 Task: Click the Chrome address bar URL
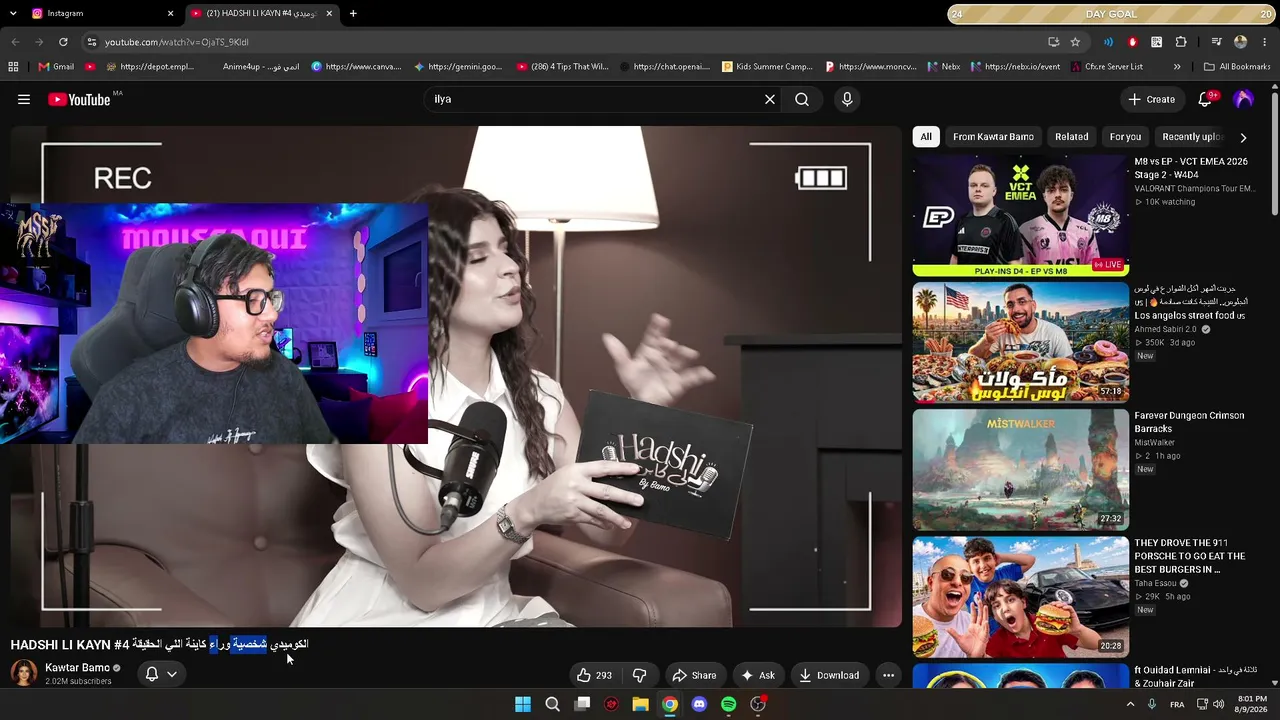click(x=177, y=42)
